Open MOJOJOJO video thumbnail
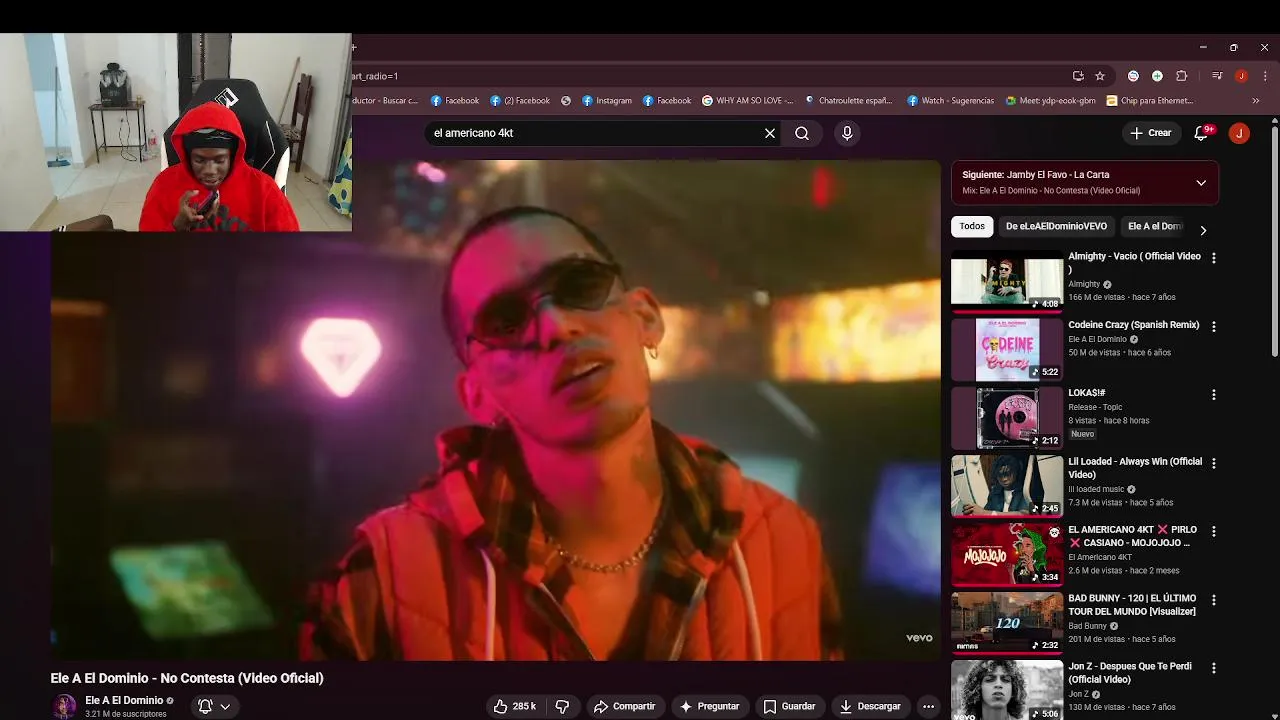The height and width of the screenshot is (720, 1280). [1007, 553]
